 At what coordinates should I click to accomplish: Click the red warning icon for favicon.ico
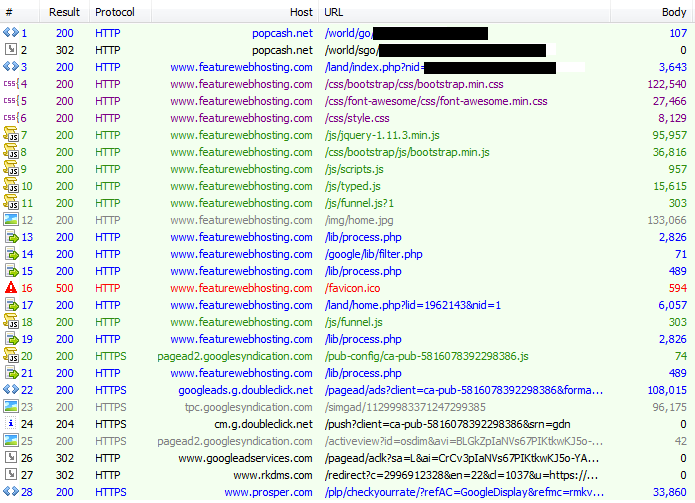click(x=11, y=288)
